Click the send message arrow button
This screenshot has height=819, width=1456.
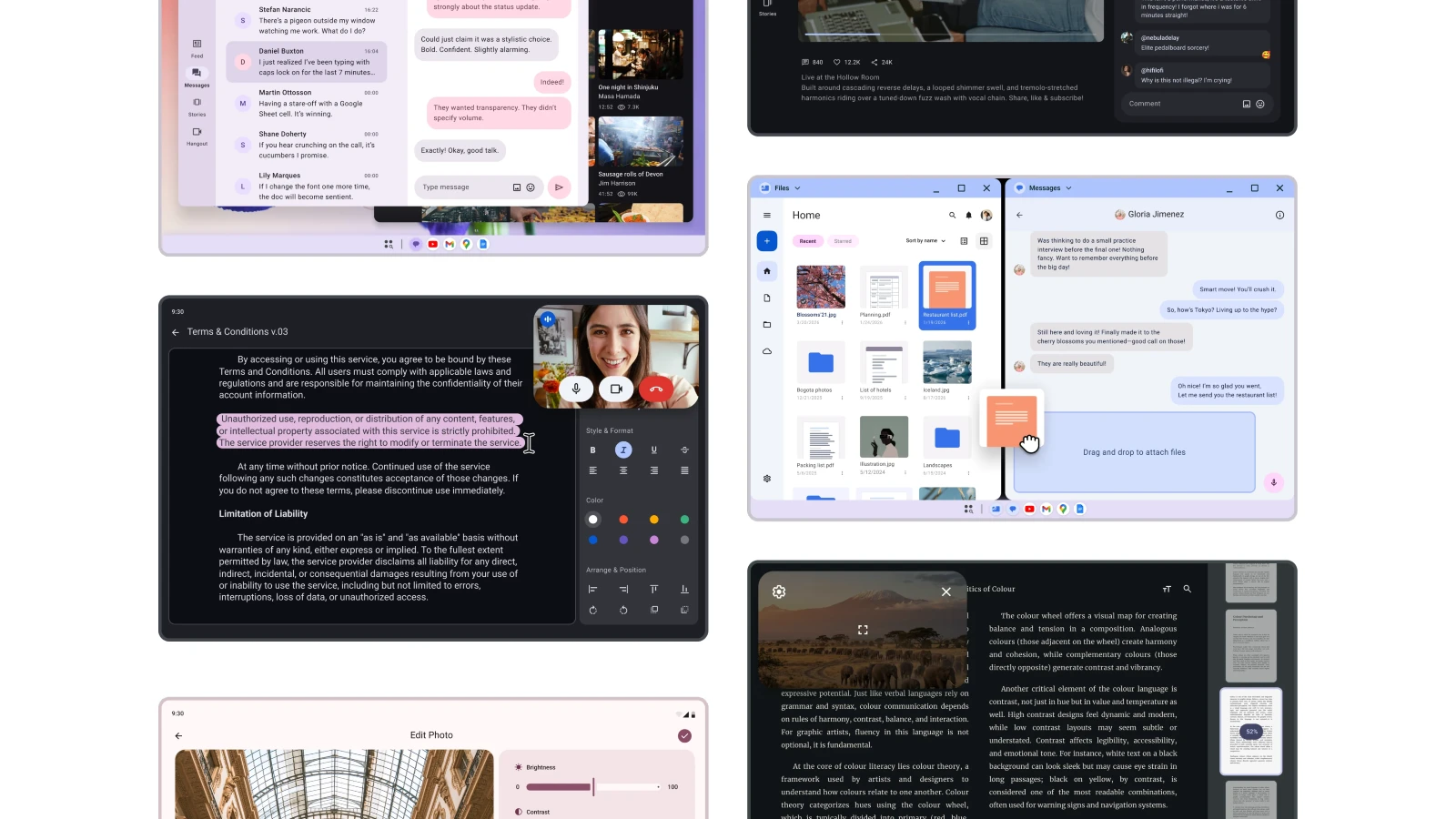pos(559,187)
